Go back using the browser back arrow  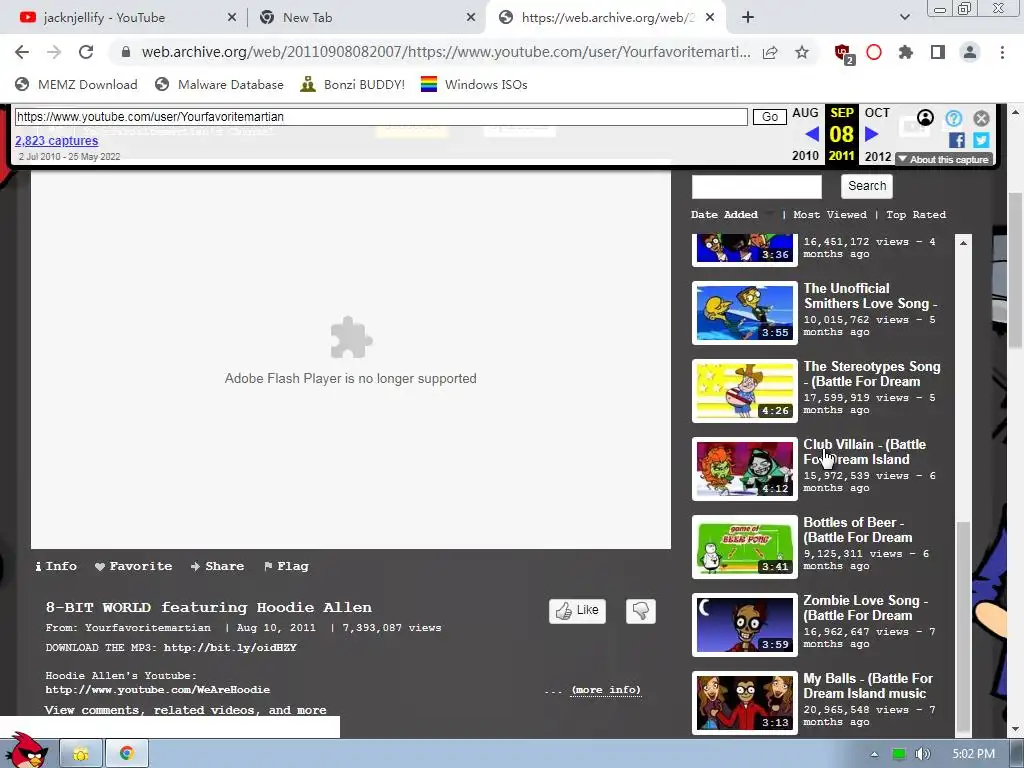point(22,52)
